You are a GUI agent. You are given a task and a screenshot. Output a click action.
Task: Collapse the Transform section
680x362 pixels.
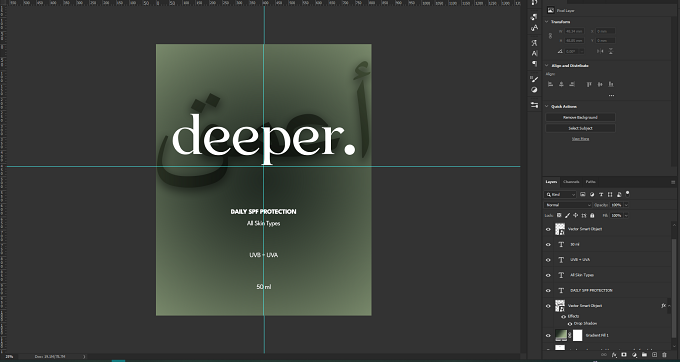point(546,22)
